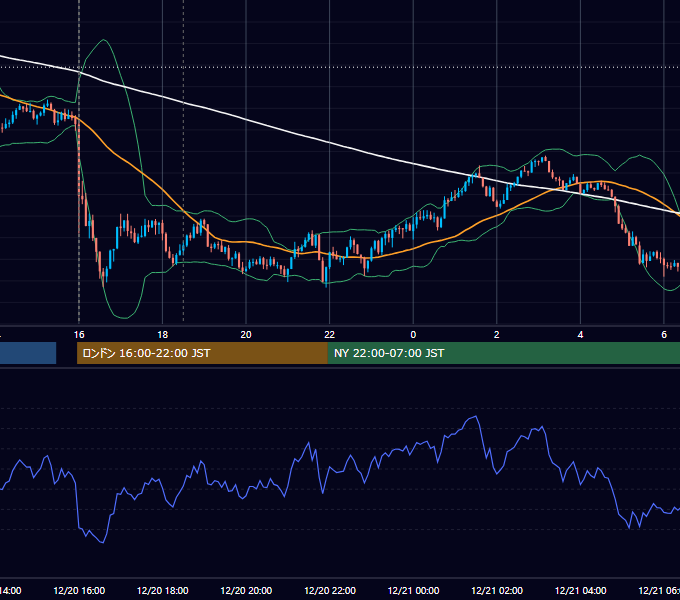Click the lower Bollinger band trough after 16:00
Viewport: 680px width, 600px height.
[124, 318]
